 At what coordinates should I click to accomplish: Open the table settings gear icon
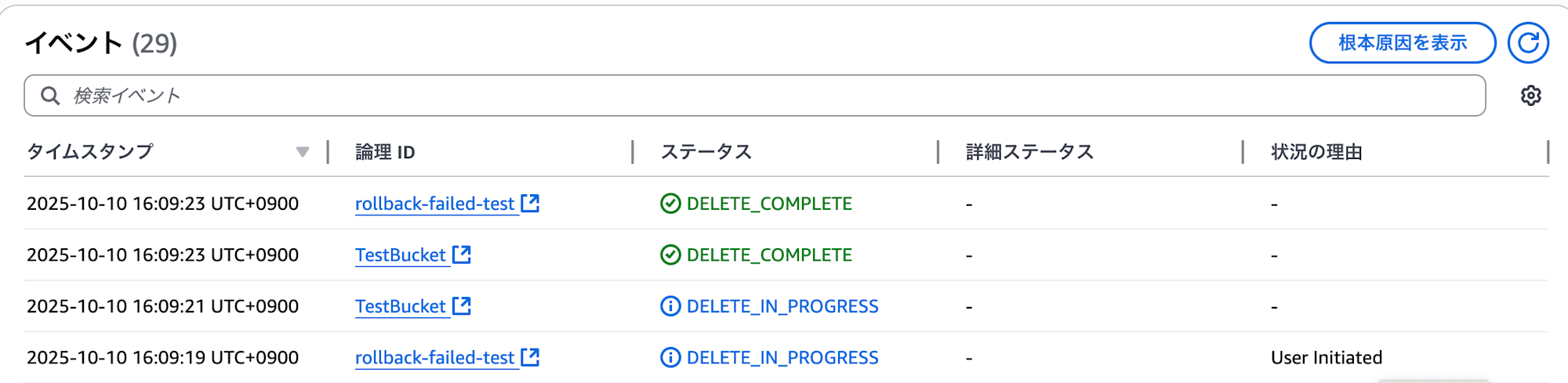[1530, 96]
